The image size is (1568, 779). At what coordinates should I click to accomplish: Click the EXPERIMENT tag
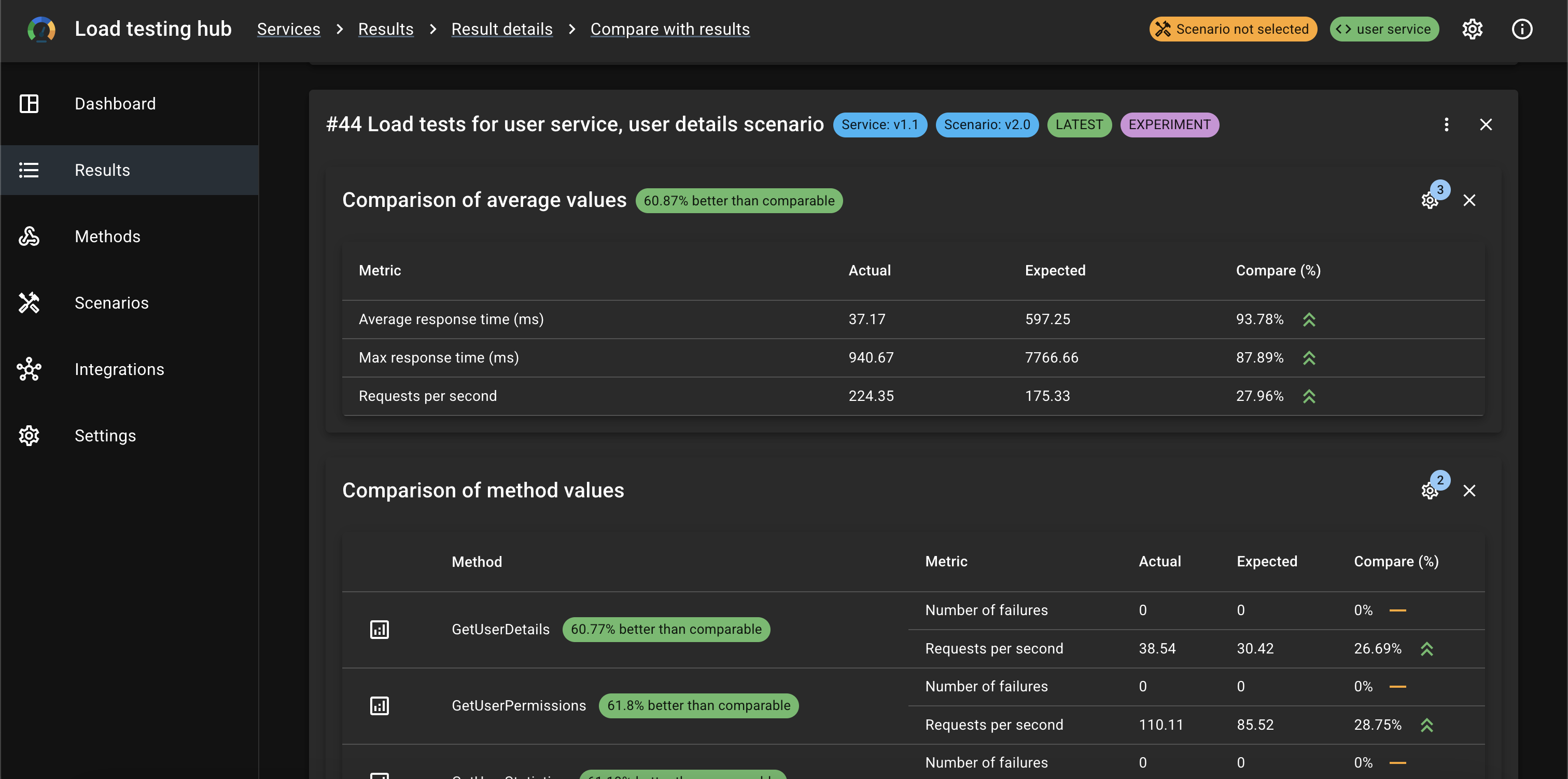pos(1169,125)
